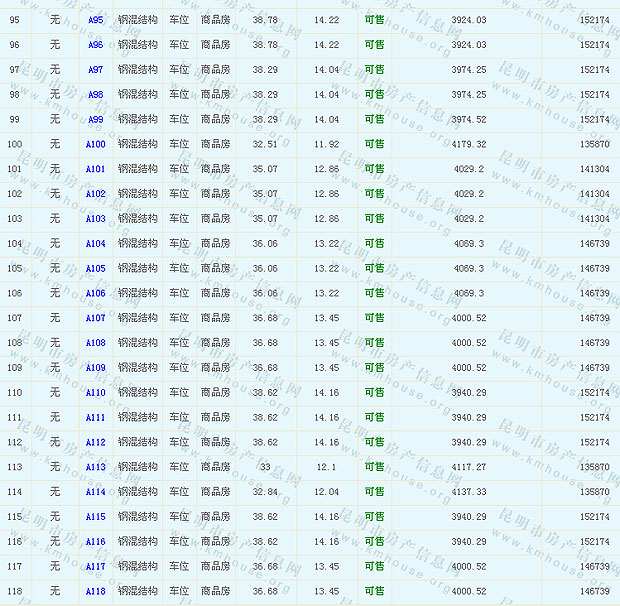
Task: Open the A107 link
Action: pos(95,318)
